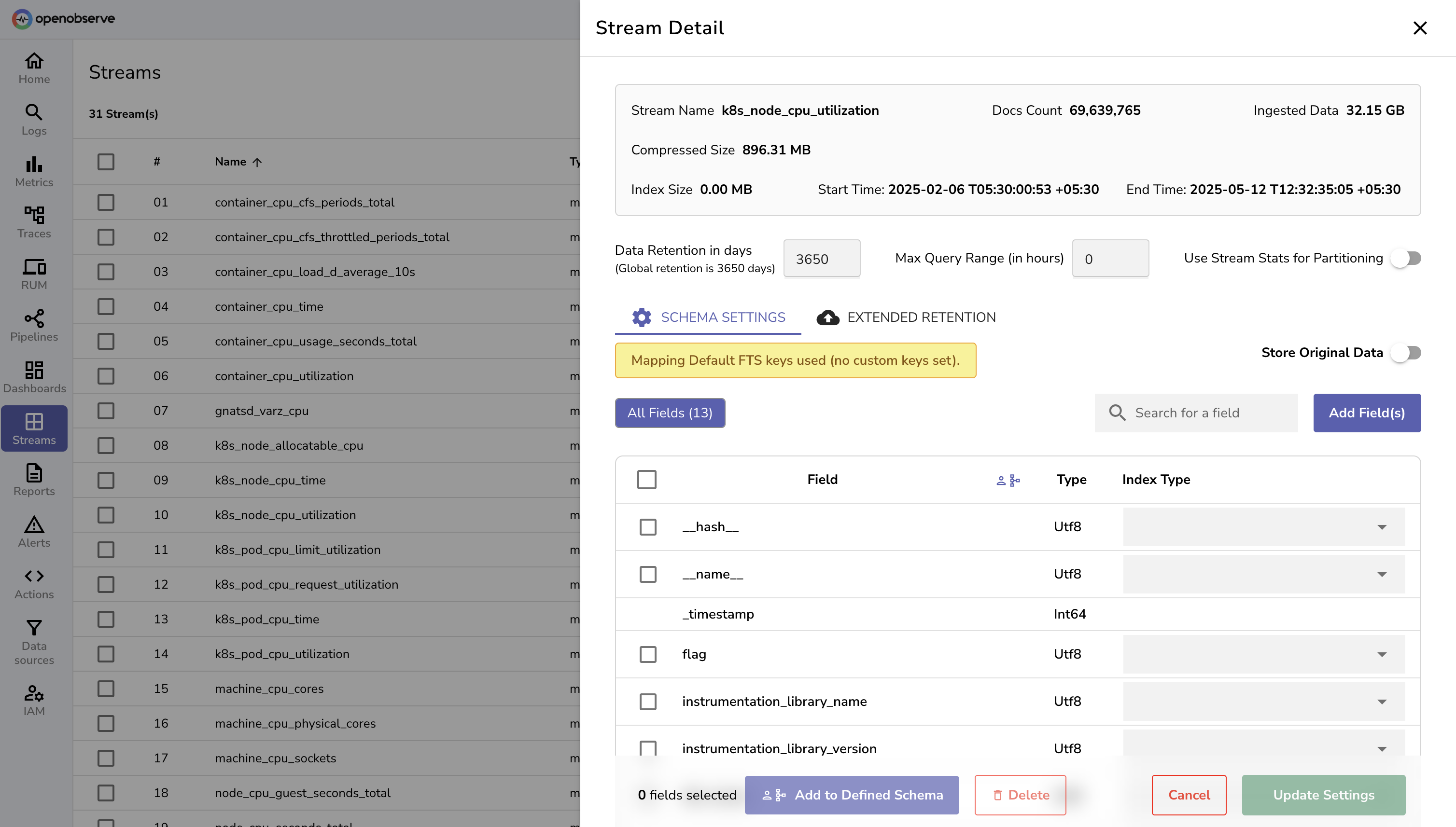This screenshot has height=827, width=1456.
Task: Click the Traces sidebar icon
Action: pyautogui.click(x=34, y=215)
